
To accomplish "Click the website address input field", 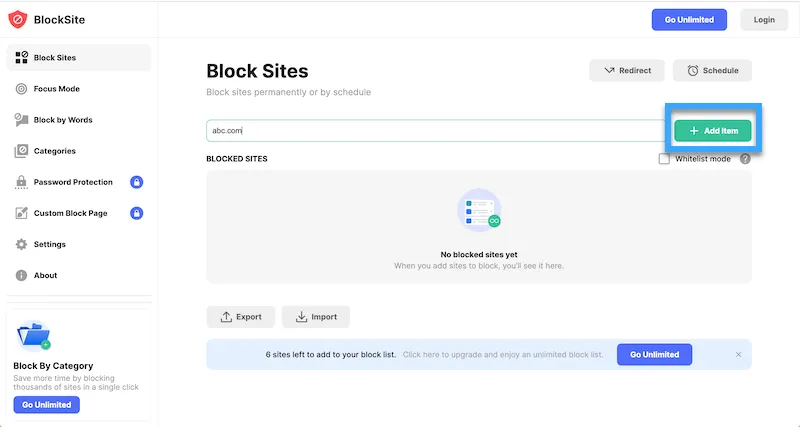I will tap(436, 131).
